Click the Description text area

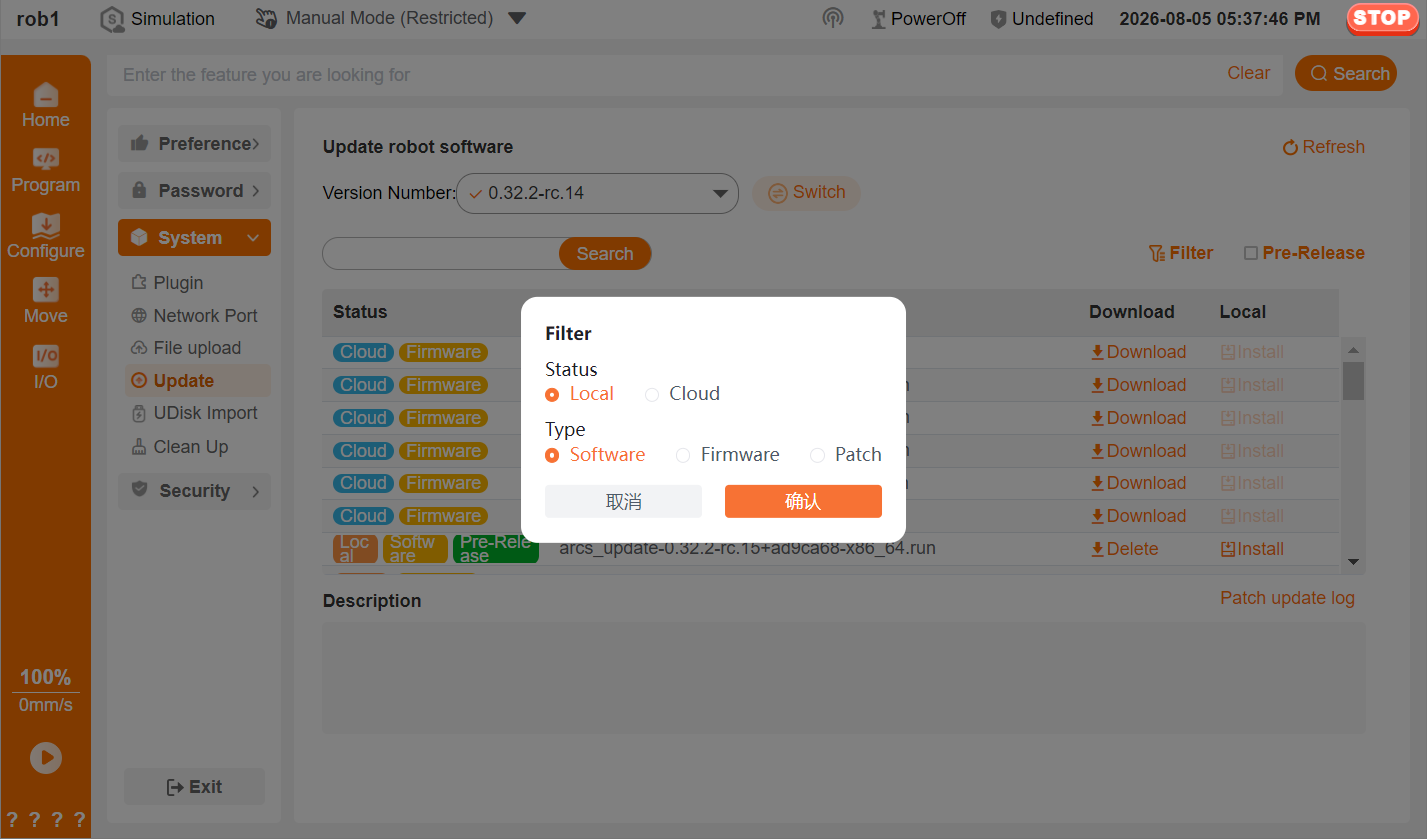[843, 678]
